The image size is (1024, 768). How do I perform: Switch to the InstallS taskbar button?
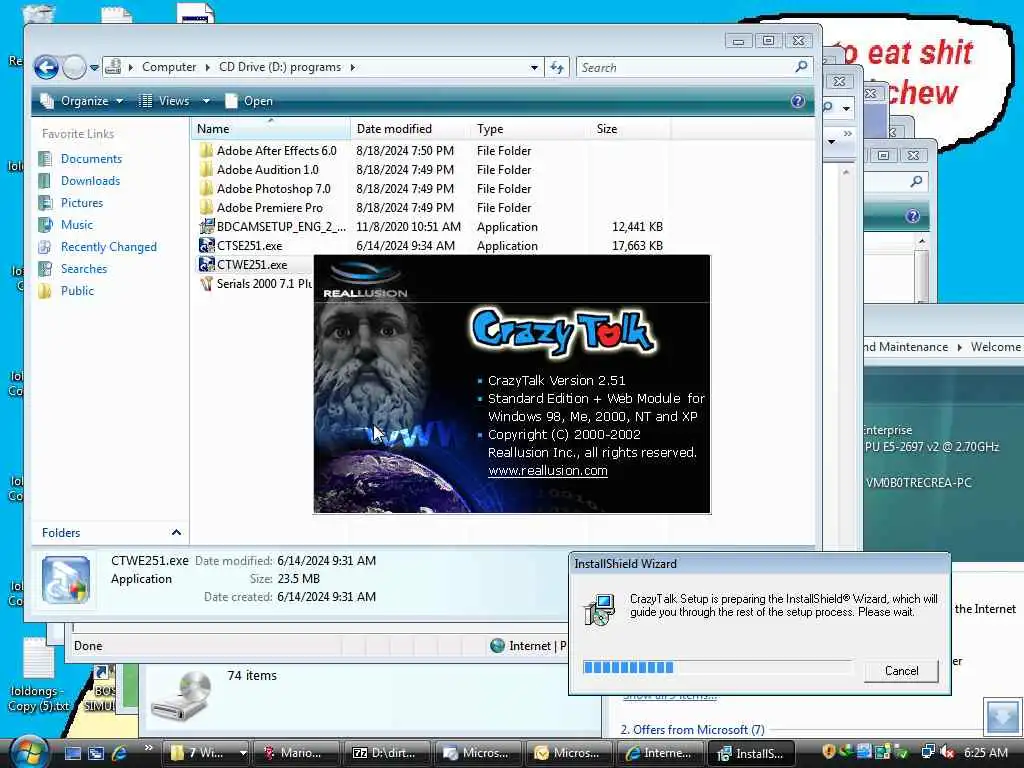[x=751, y=753]
